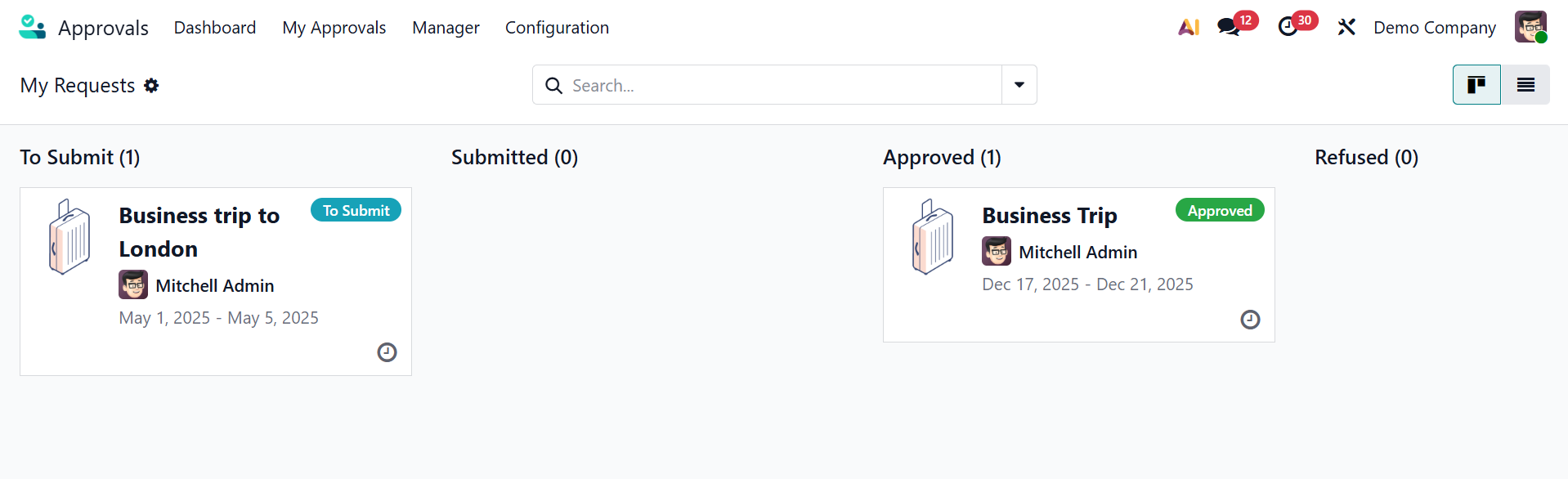Image resolution: width=1568 pixels, height=479 pixels.
Task: Switch to List view
Action: pyautogui.click(x=1525, y=85)
